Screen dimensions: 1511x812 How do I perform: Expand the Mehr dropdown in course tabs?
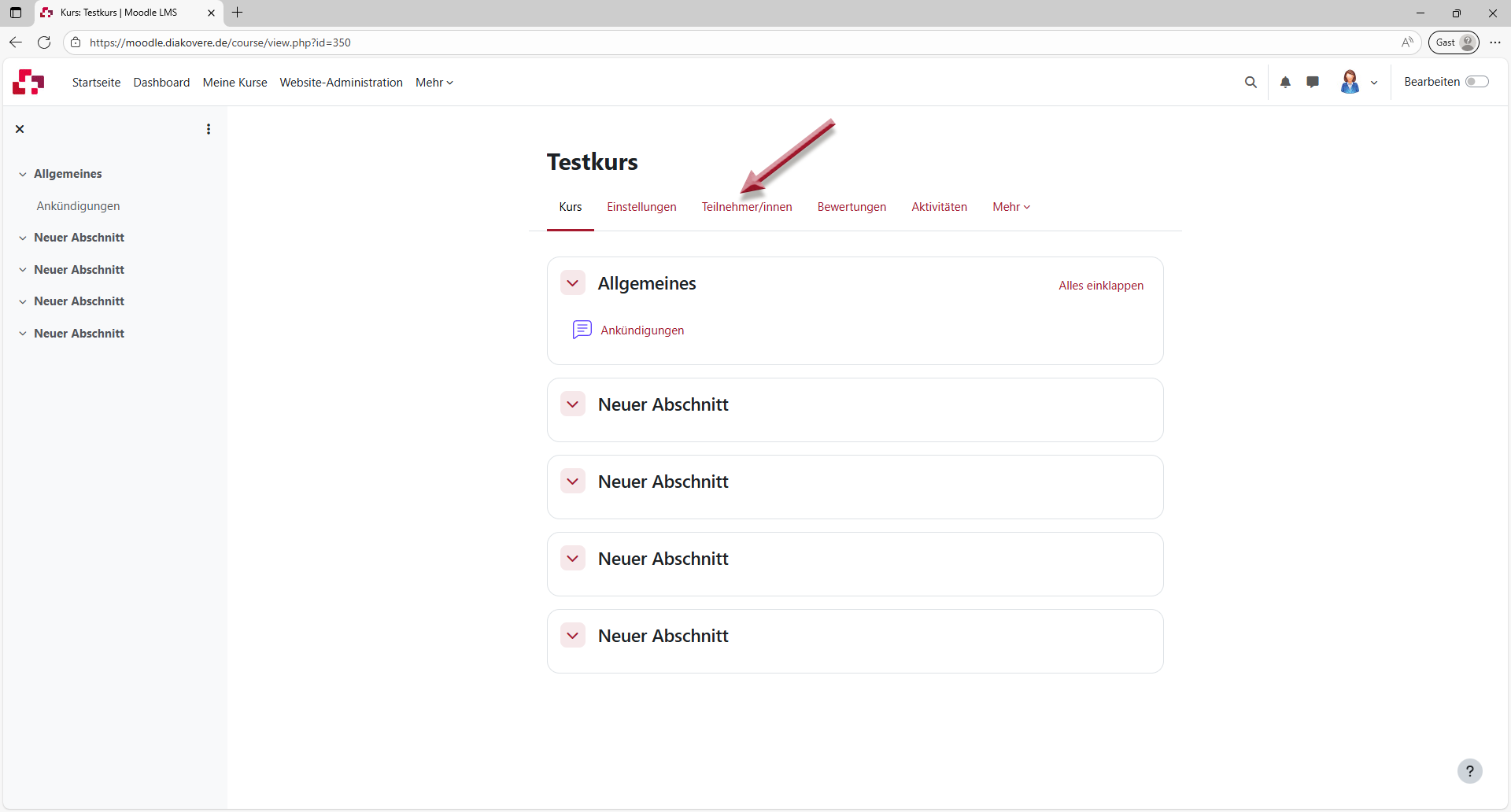[x=1010, y=207]
